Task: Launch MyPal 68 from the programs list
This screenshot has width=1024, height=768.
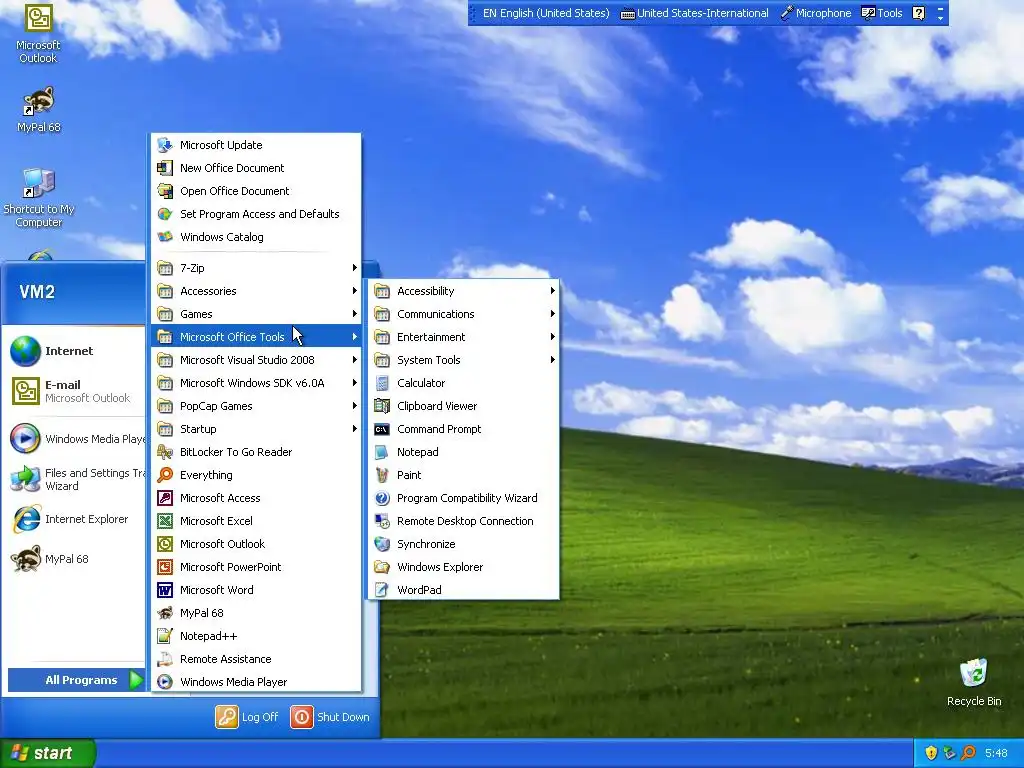Action: 255,613
